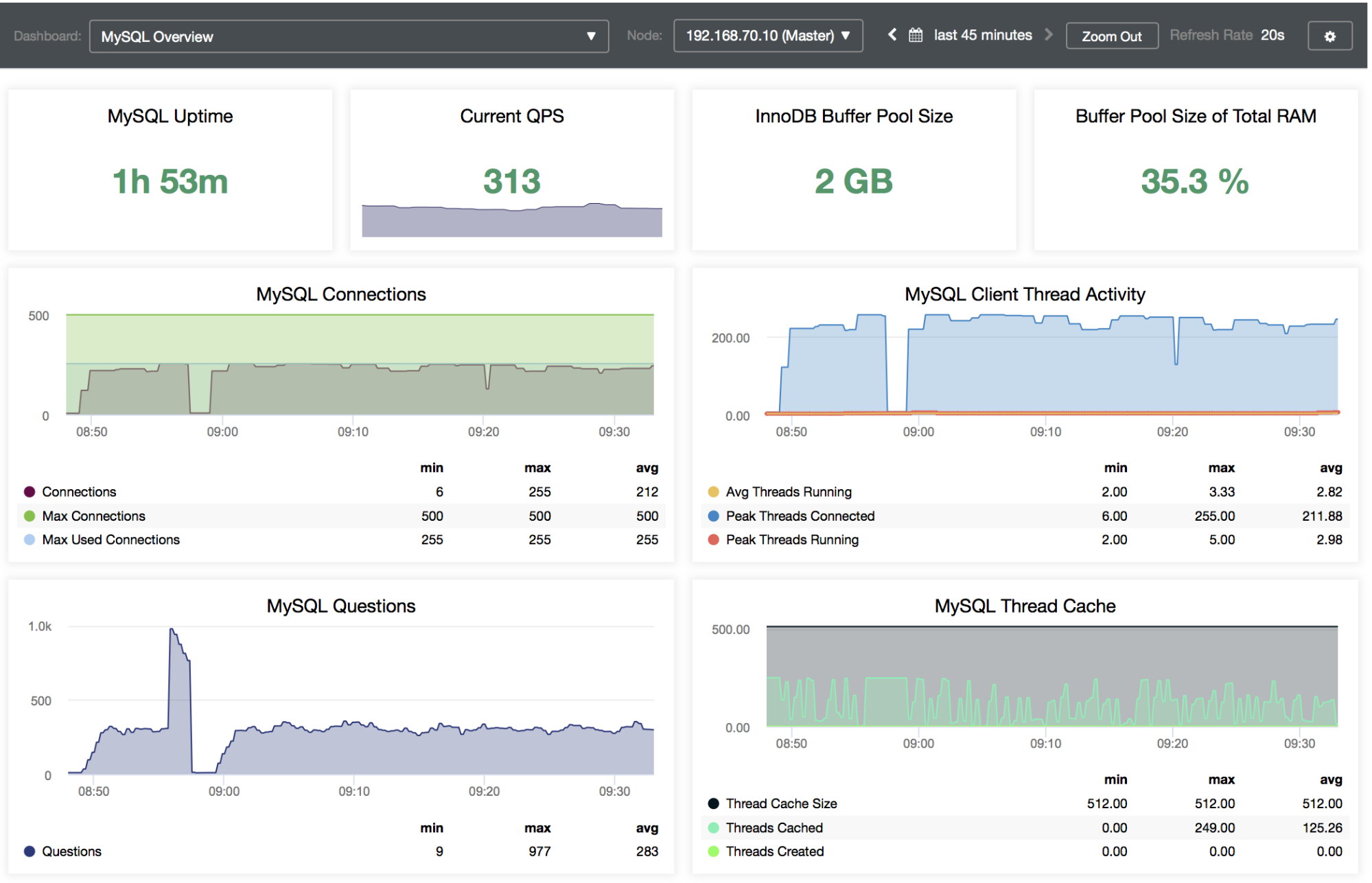Select the Peak Threads Connected series label

pos(800,516)
